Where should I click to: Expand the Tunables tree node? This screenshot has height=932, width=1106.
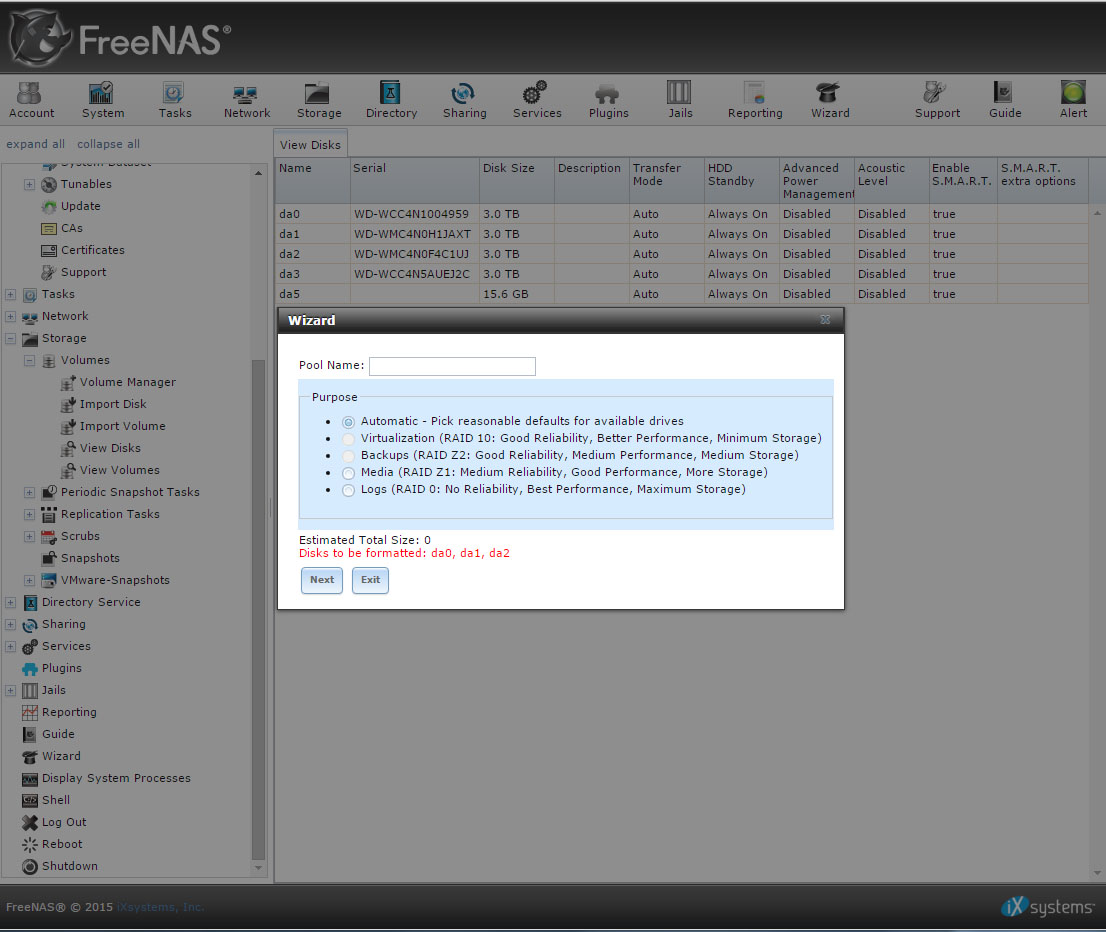click(x=29, y=184)
